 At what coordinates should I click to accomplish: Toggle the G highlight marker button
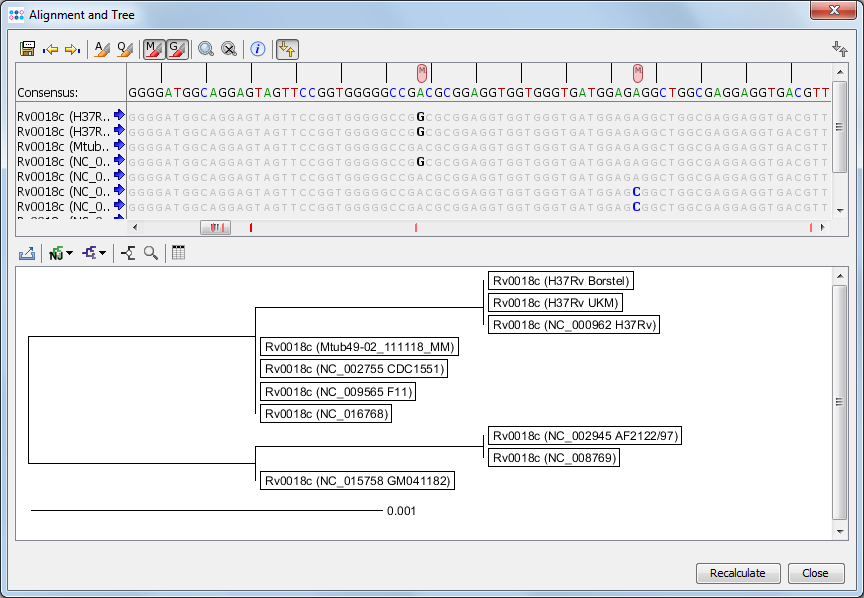(x=177, y=49)
